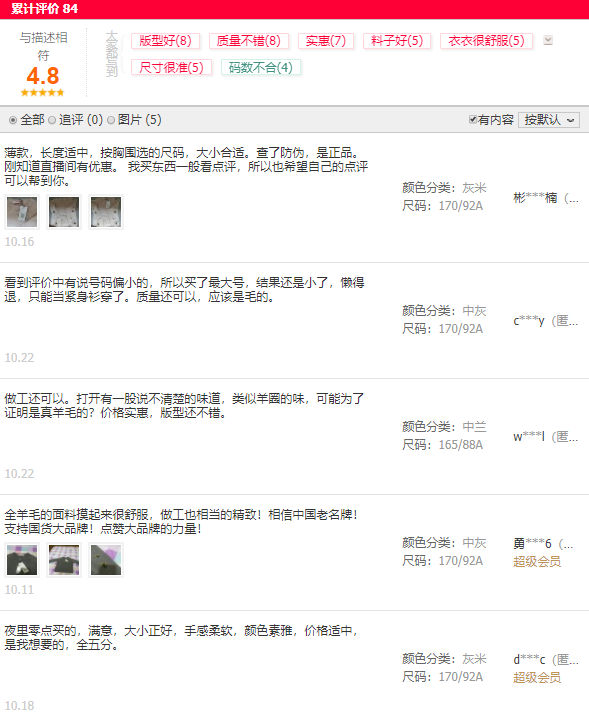
Task: Filter reviews by 质量不错(8) tag
Action: pos(249,41)
